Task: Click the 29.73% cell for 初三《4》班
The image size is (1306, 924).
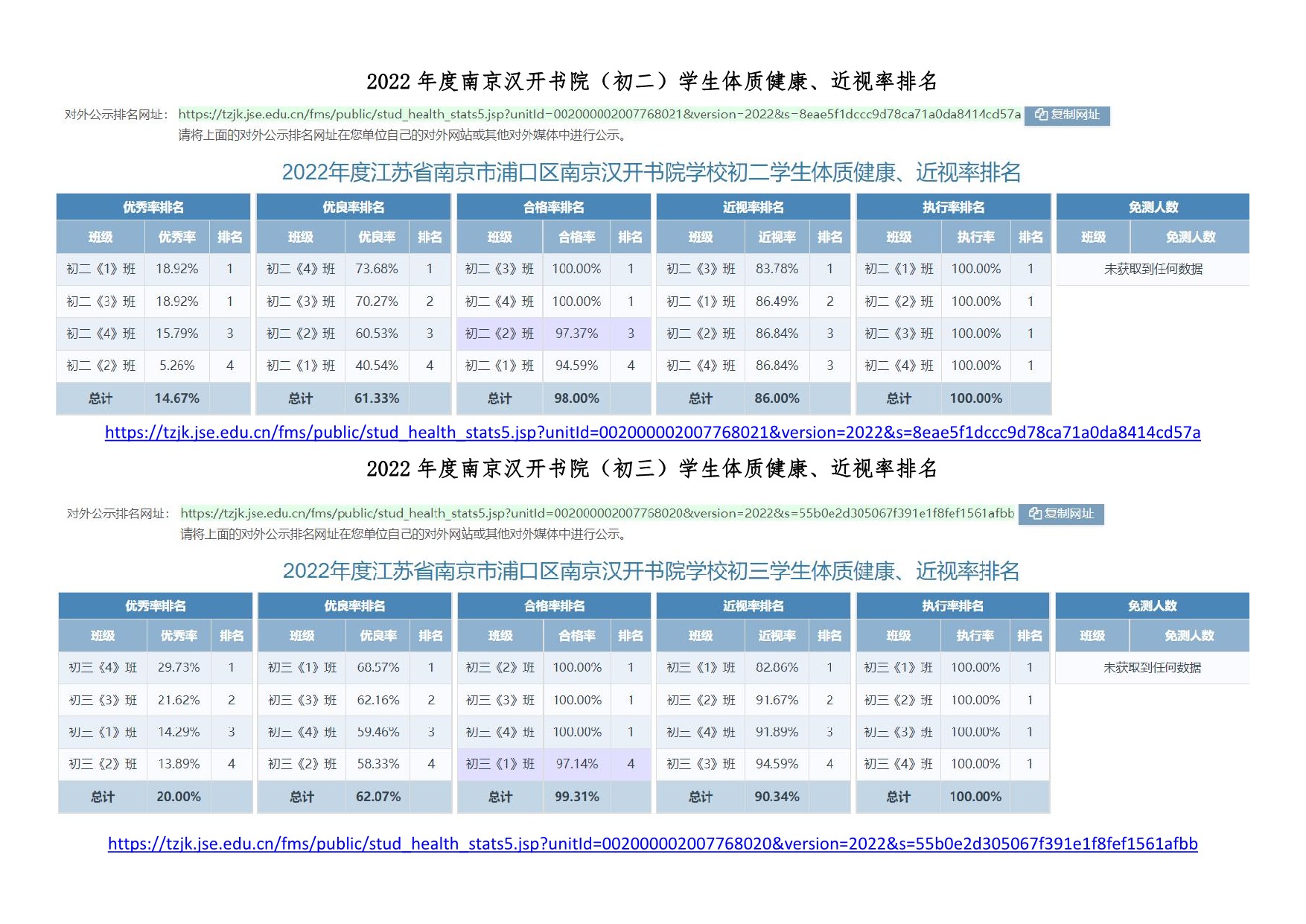Action: pyautogui.click(x=179, y=667)
